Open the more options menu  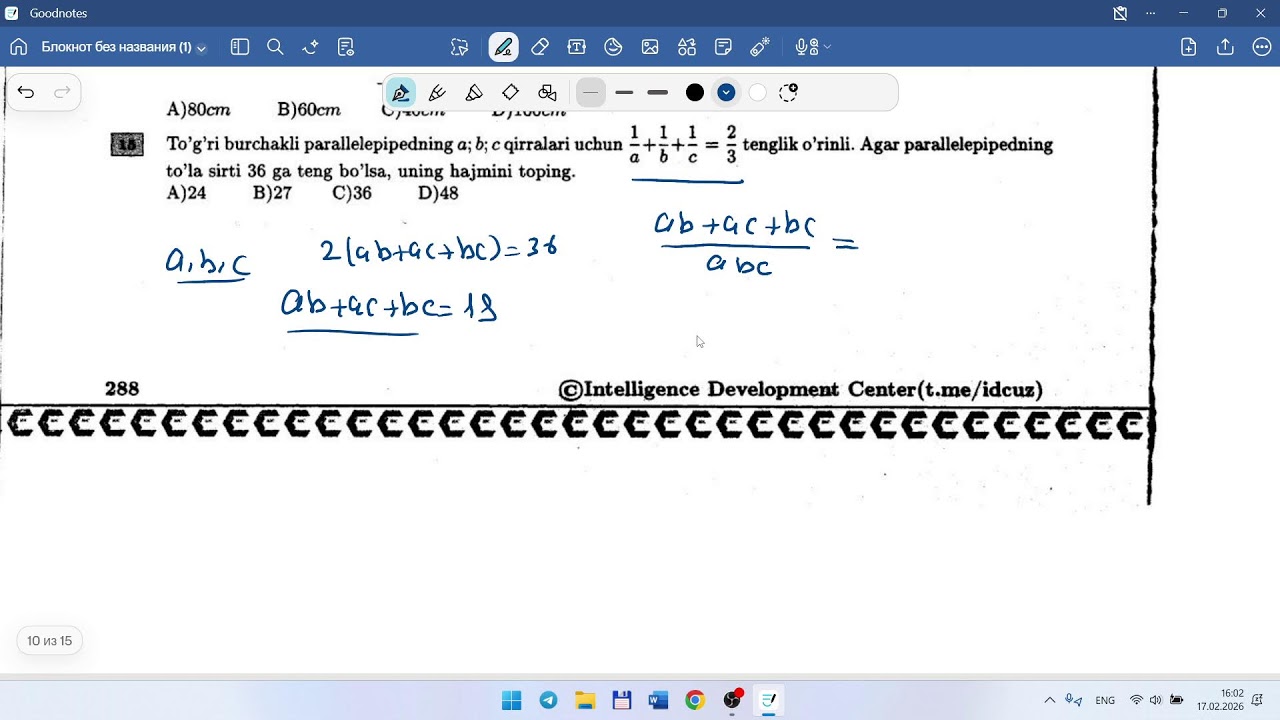click(1261, 47)
